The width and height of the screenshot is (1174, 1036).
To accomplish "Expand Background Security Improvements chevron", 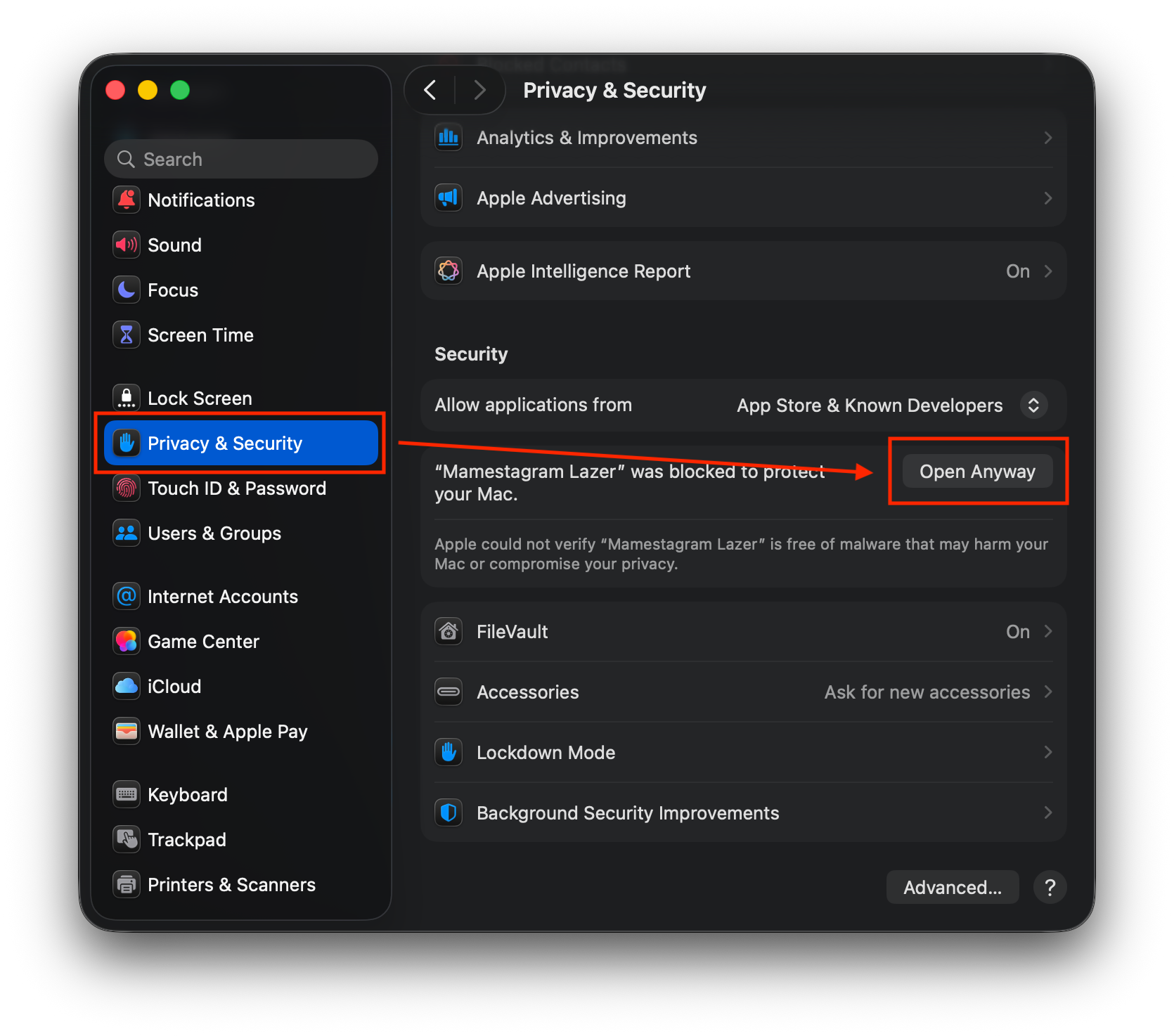I will click(1048, 813).
